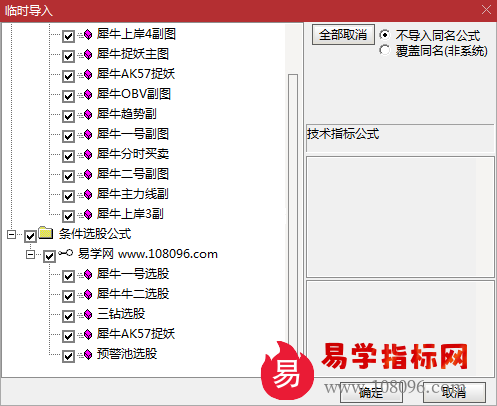The width and height of the screenshot is (497, 406).
Task: Click the diamond icon next to 三钻选股
Action: (x=88, y=314)
